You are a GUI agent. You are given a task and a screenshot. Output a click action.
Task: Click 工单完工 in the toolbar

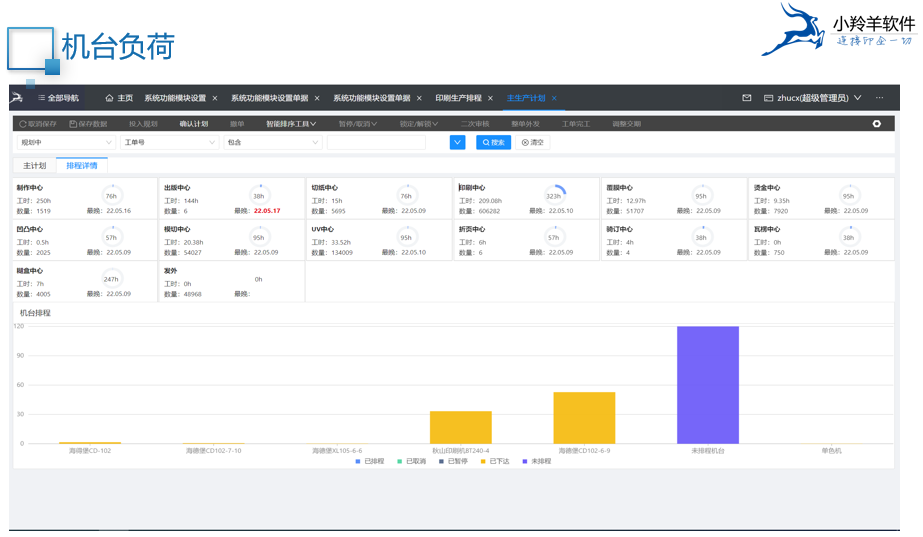pos(576,124)
